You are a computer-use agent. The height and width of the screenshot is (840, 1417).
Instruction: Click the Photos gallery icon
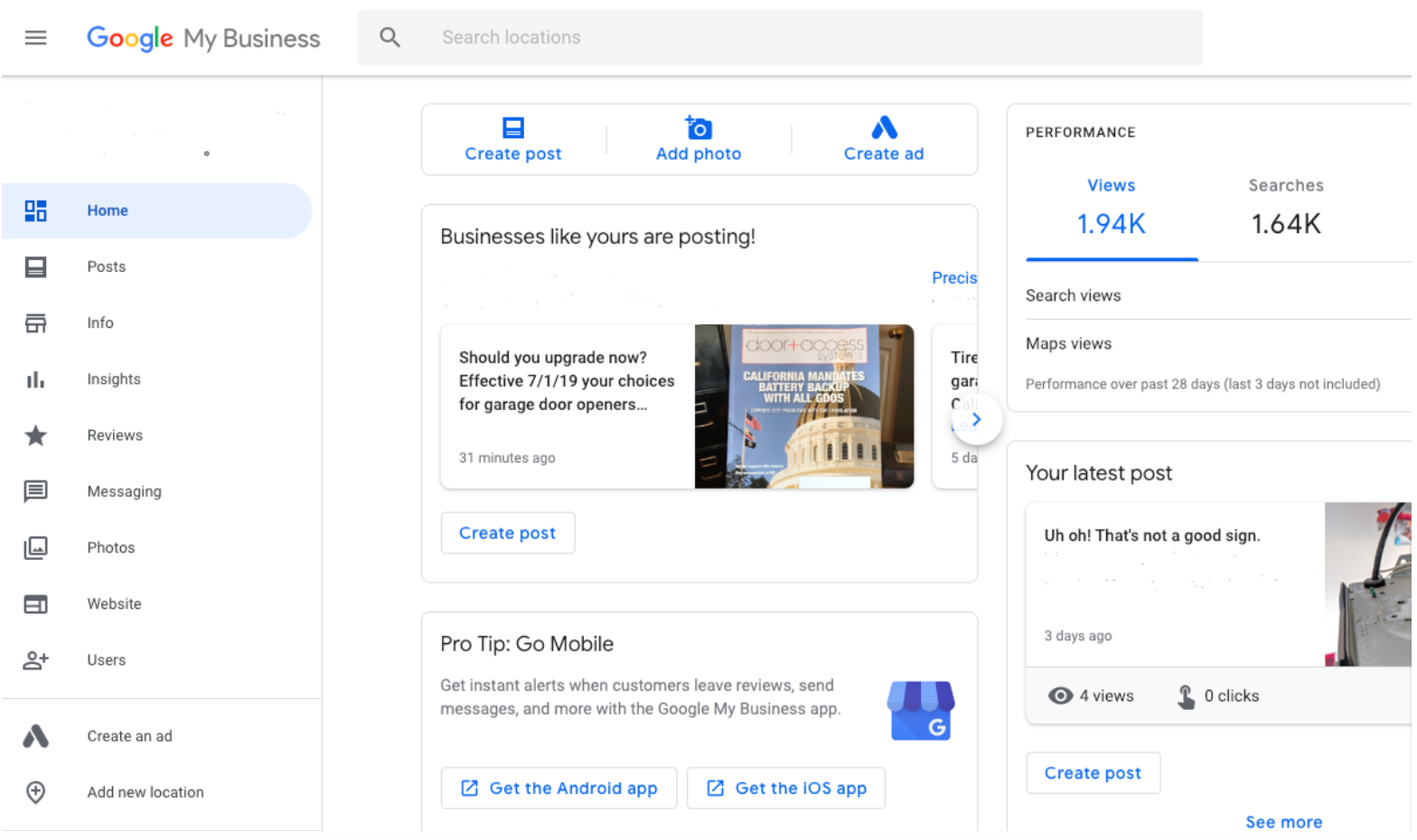[35, 547]
